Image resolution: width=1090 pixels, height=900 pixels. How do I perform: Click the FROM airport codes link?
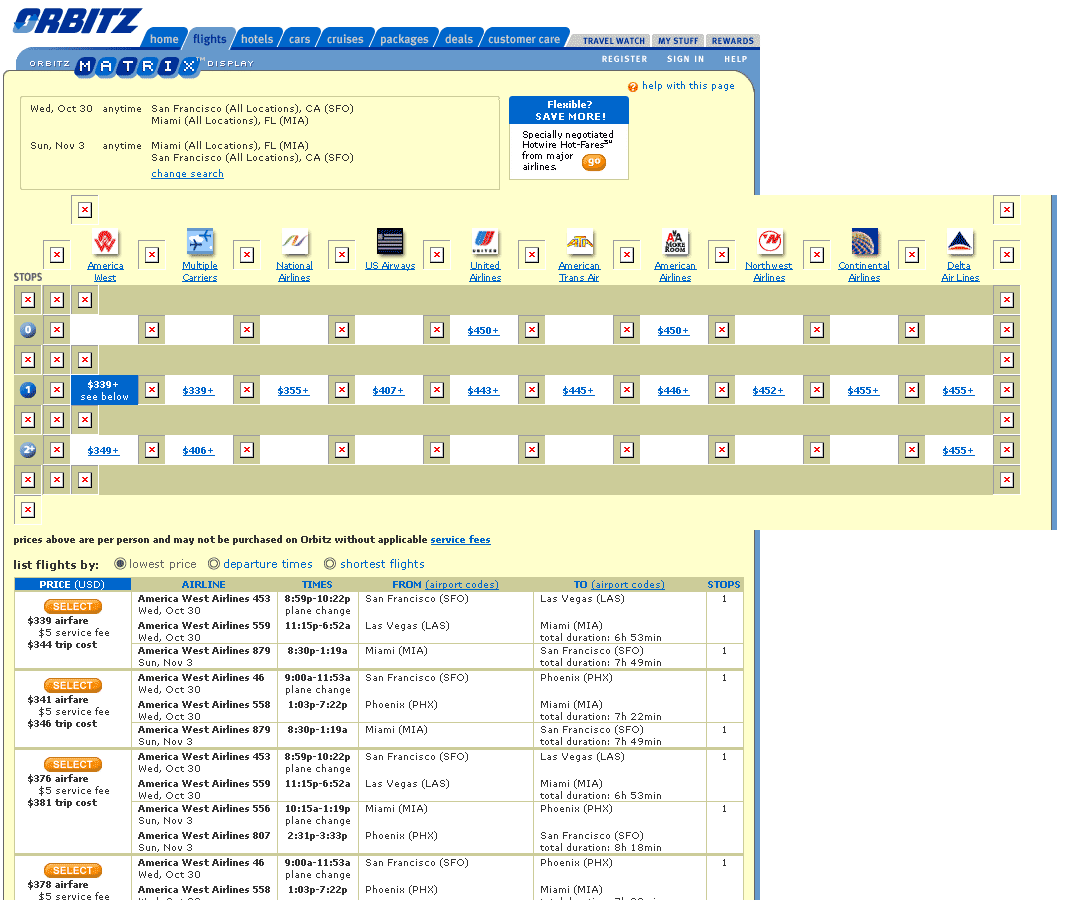pyautogui.click(x=462, y=584)
